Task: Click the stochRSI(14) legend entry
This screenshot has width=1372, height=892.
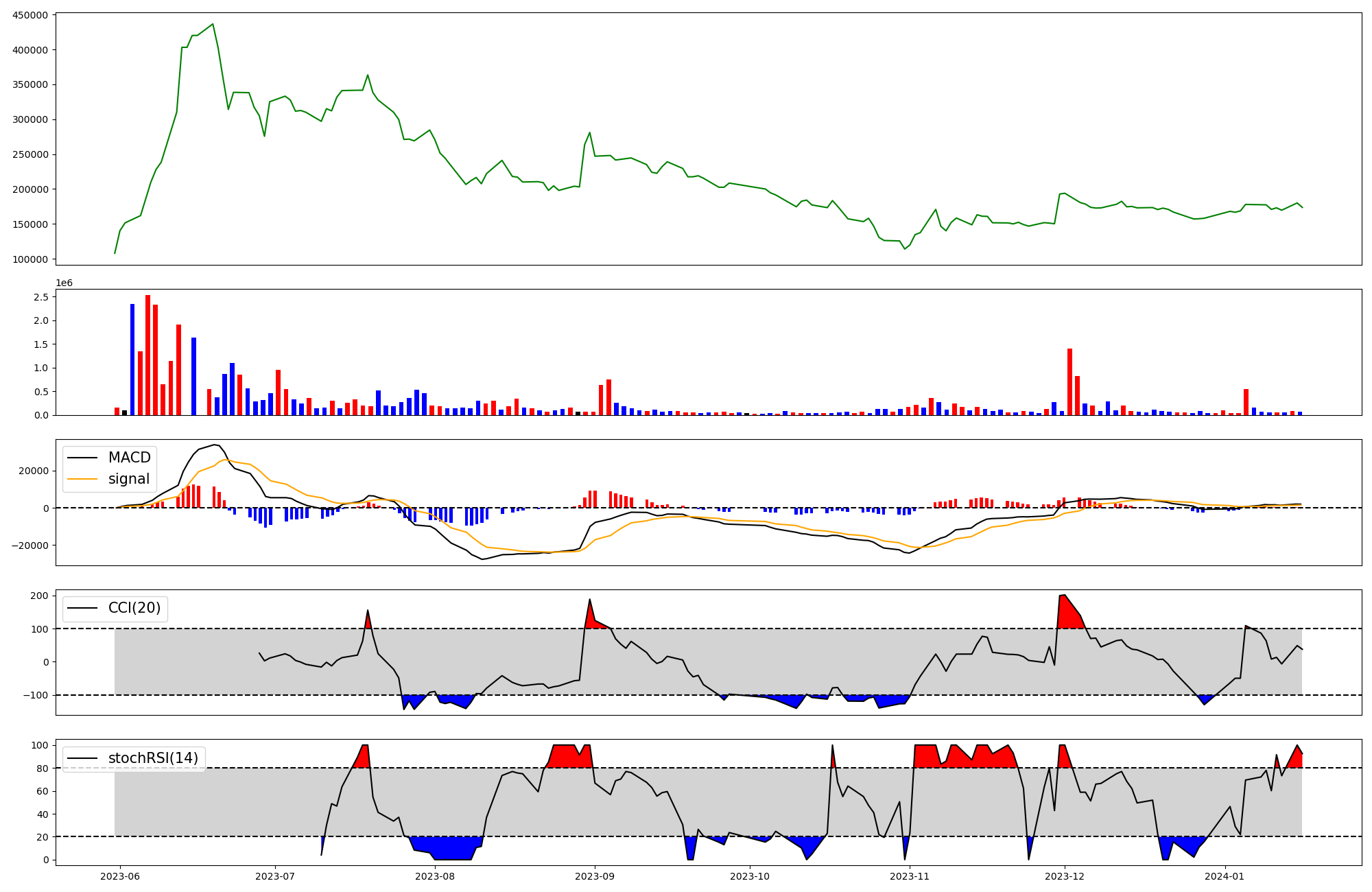Action: (153, 758)
